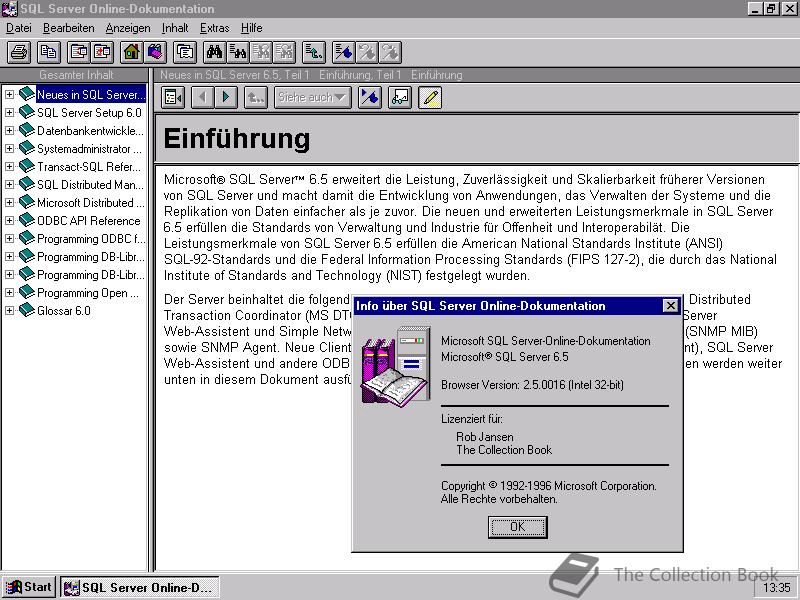Click the Windows Start button

[29, 587]
